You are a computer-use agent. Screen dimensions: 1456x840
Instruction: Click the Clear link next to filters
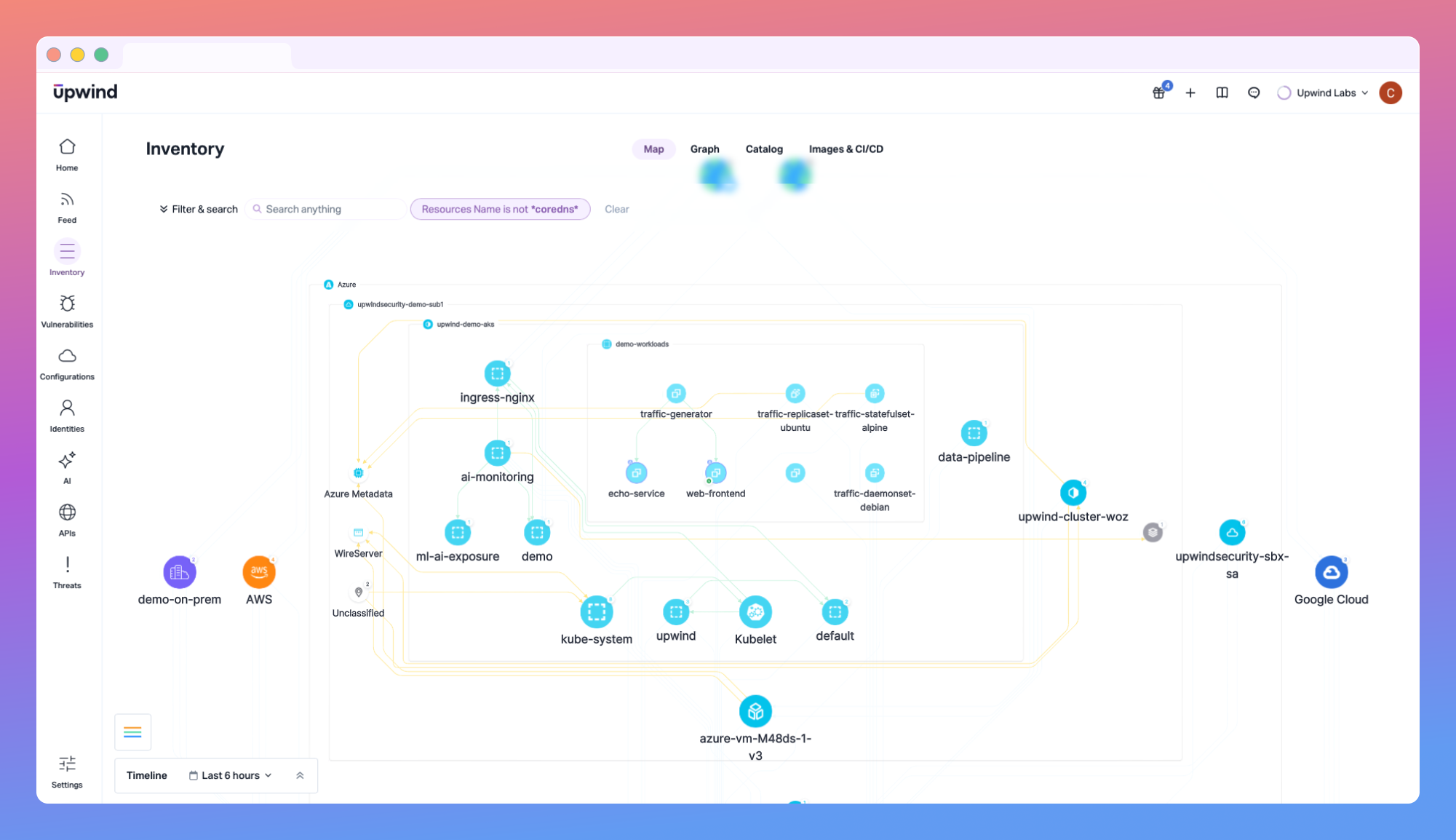click(616, 209)
